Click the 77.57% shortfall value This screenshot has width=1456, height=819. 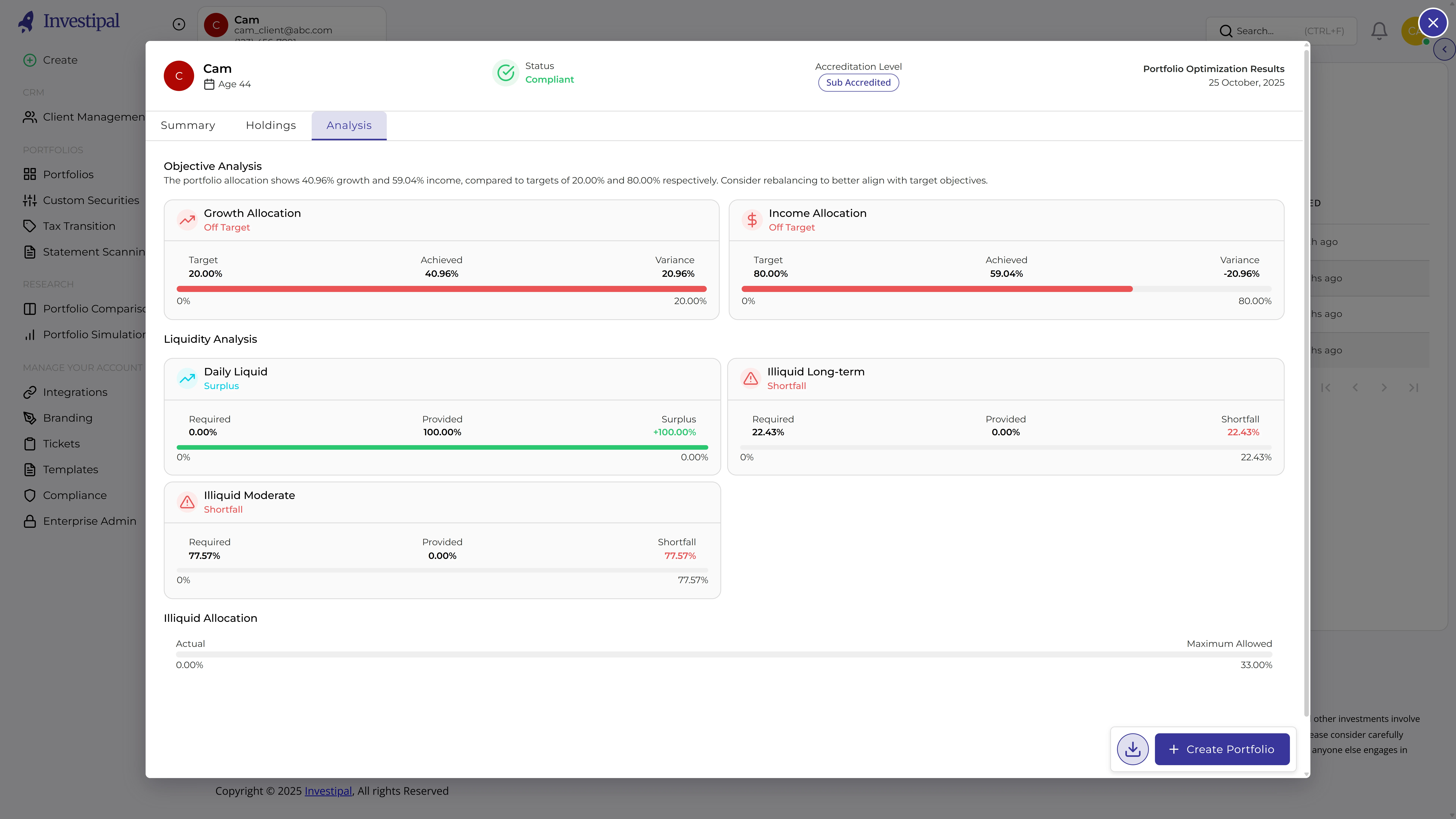680,556
